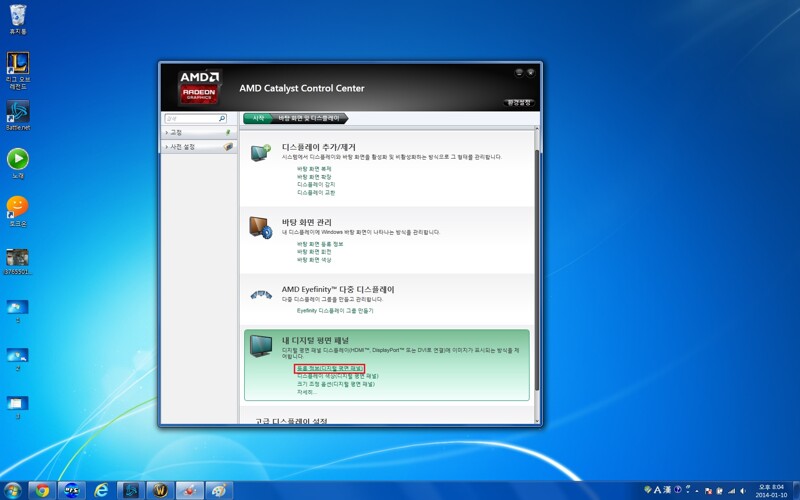Image resolution: width=800 pixels, height=500 pixels.
Task: Expand the 고정 section in sidebar
Action: [x=199, y=132]
